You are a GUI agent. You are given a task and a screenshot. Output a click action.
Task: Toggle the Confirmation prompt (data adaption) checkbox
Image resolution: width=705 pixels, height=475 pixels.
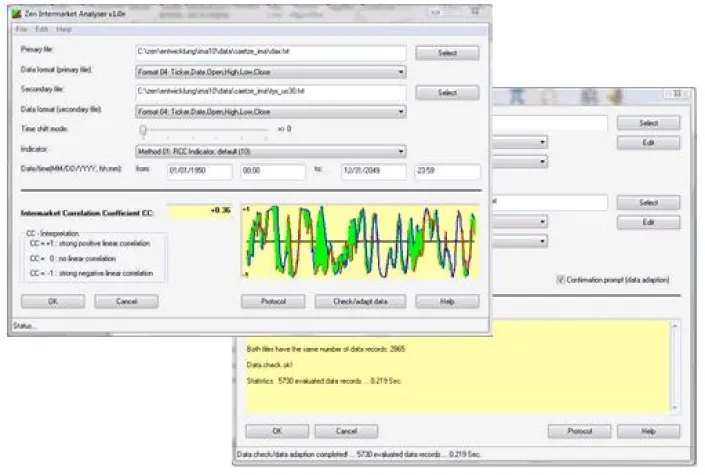coord(561,280)
